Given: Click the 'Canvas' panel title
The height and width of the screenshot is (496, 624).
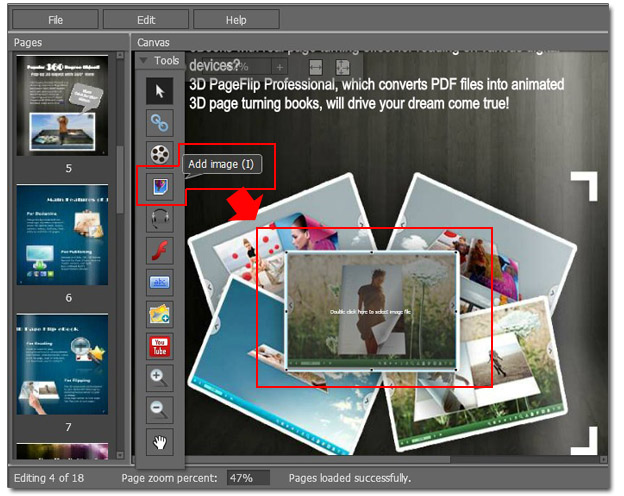Looking at the screenshot, I should (153, 42).
